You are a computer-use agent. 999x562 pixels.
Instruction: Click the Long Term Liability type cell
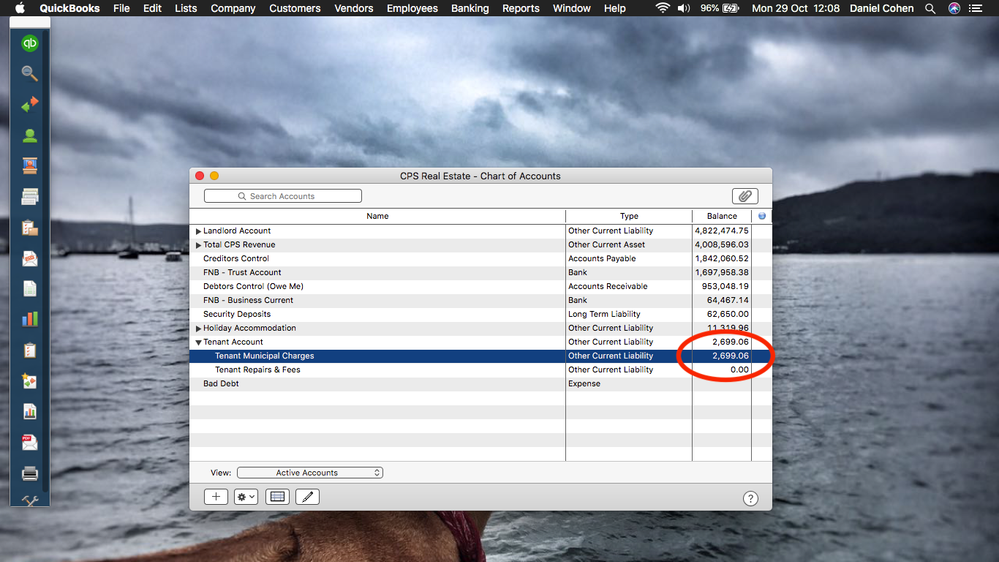pyautogui.click(x=604, y=314)
